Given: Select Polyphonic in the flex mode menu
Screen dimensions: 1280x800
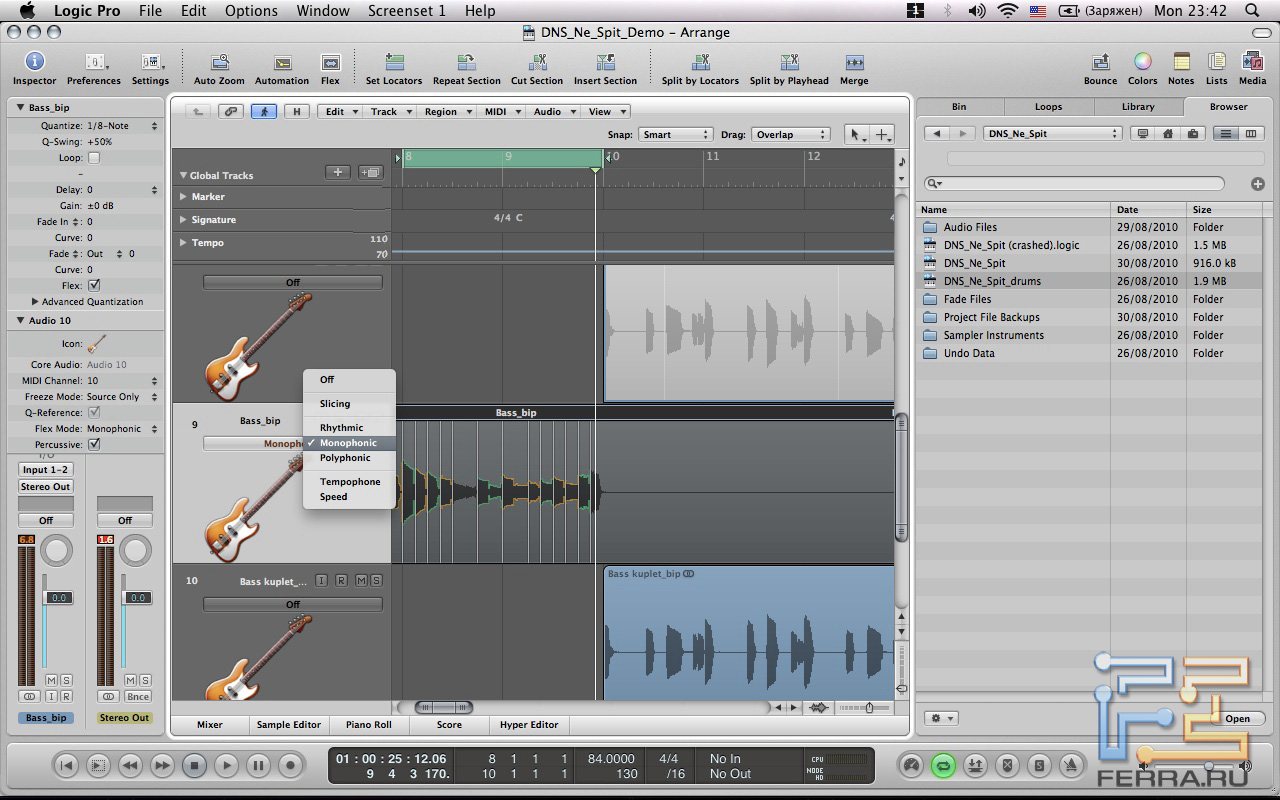Looking at the screenshot, I should coord(345,458).
